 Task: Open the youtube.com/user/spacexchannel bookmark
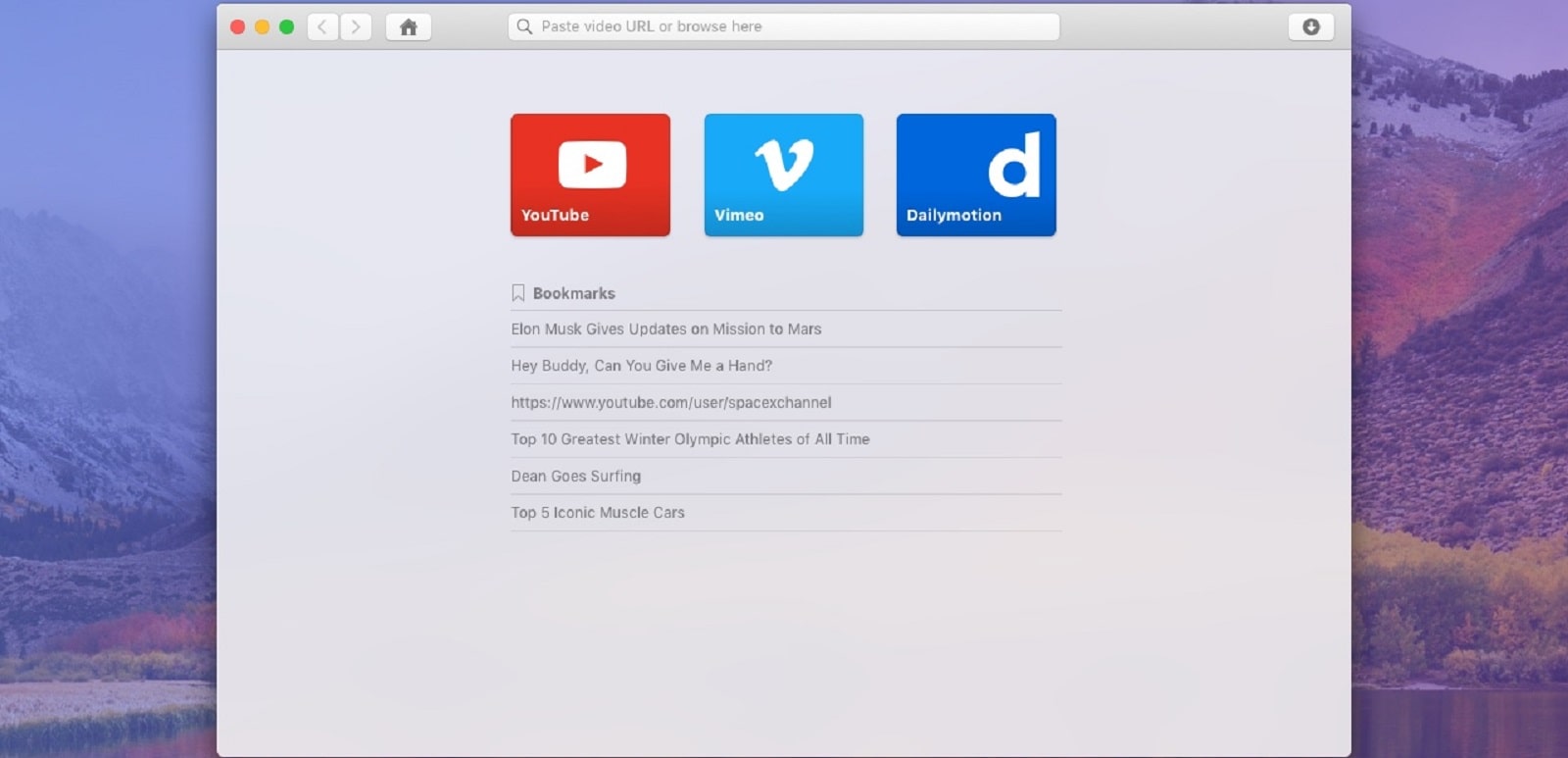[x=786, y=403]
